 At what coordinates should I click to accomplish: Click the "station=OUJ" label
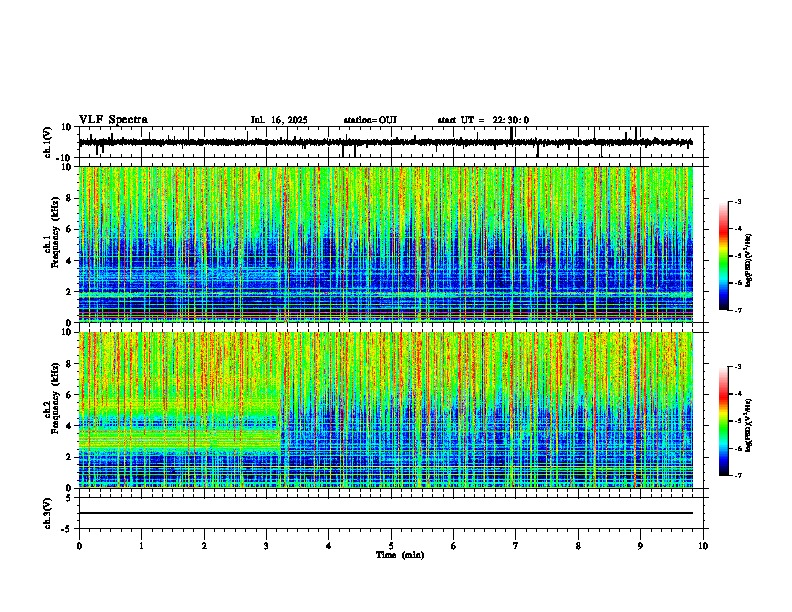pos(370,120)
